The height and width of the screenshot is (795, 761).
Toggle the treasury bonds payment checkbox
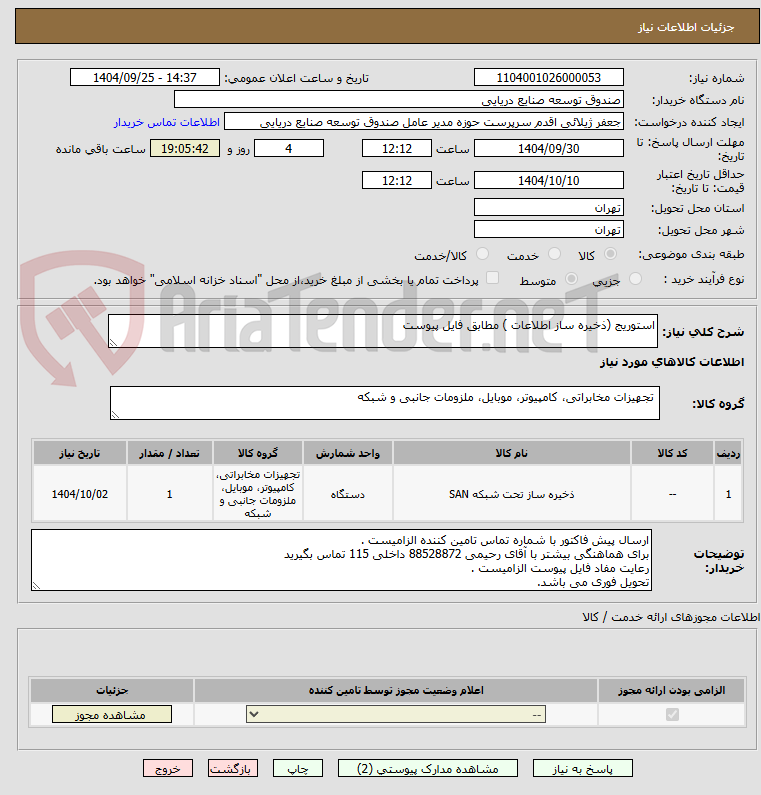[492, 277]
